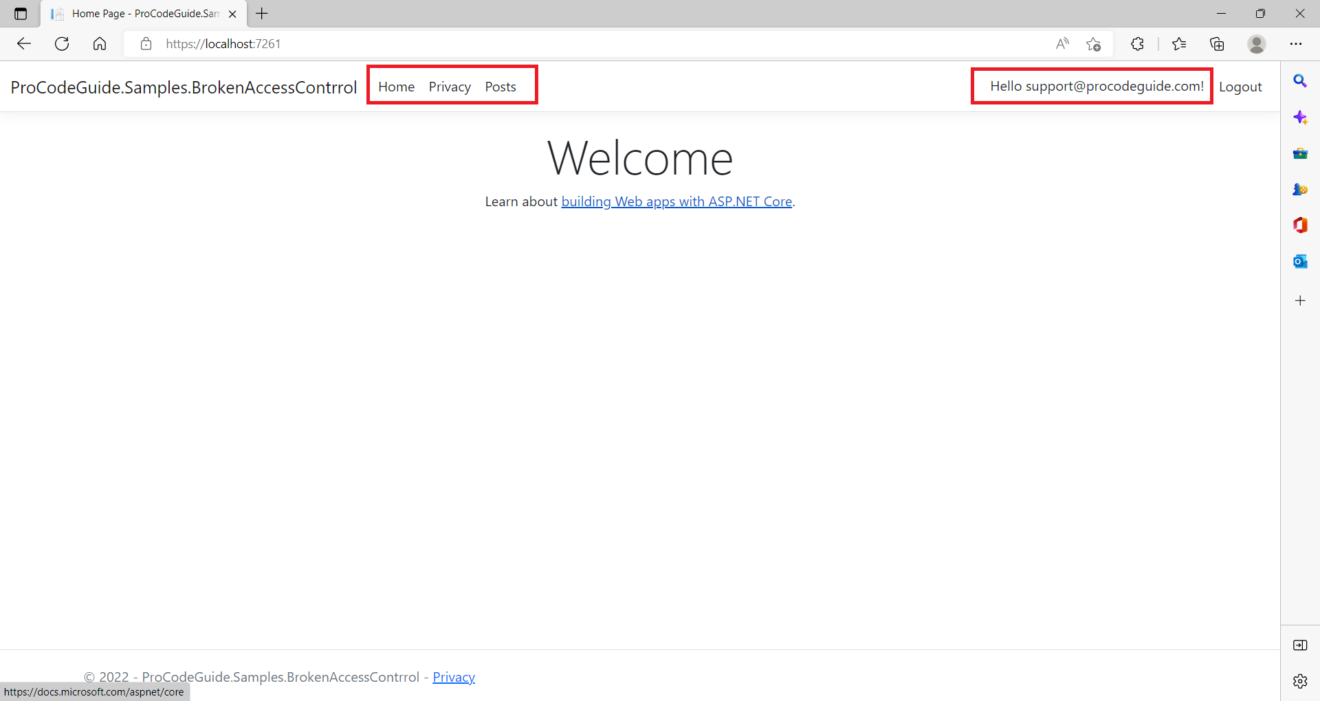The width and height of the screenshot is (1320, 701).
Task: Open sidebar customization settings
Action: 1300,681
